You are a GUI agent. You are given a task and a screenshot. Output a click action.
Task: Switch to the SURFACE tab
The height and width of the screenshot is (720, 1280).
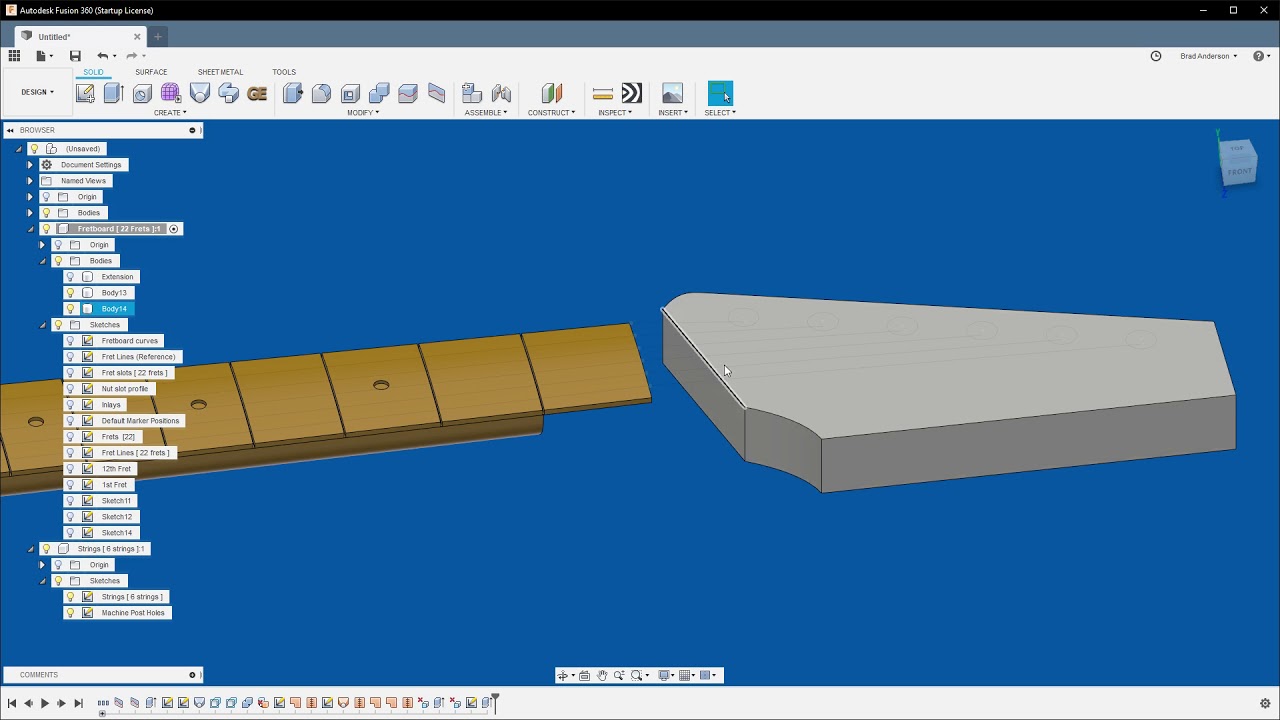pyautogui.click(x=151, y=72)
